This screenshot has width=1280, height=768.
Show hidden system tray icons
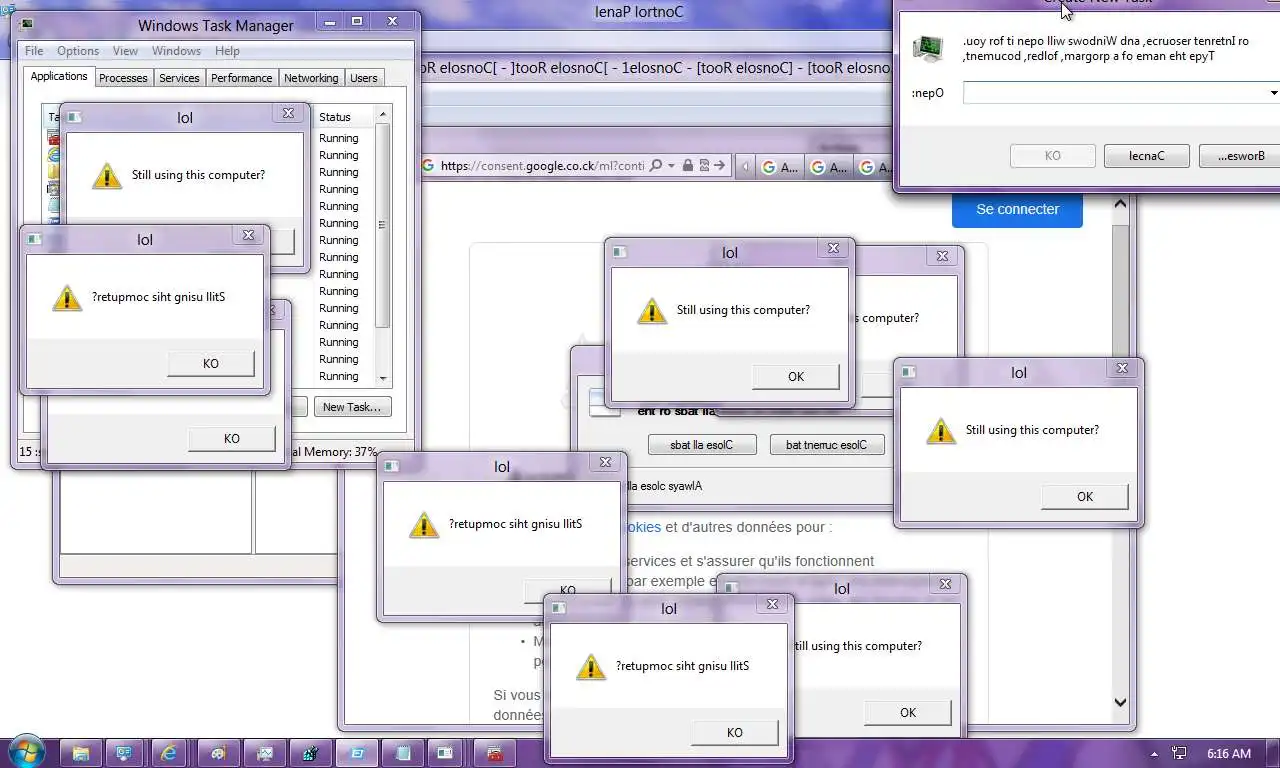click(x=1155, y=754)
